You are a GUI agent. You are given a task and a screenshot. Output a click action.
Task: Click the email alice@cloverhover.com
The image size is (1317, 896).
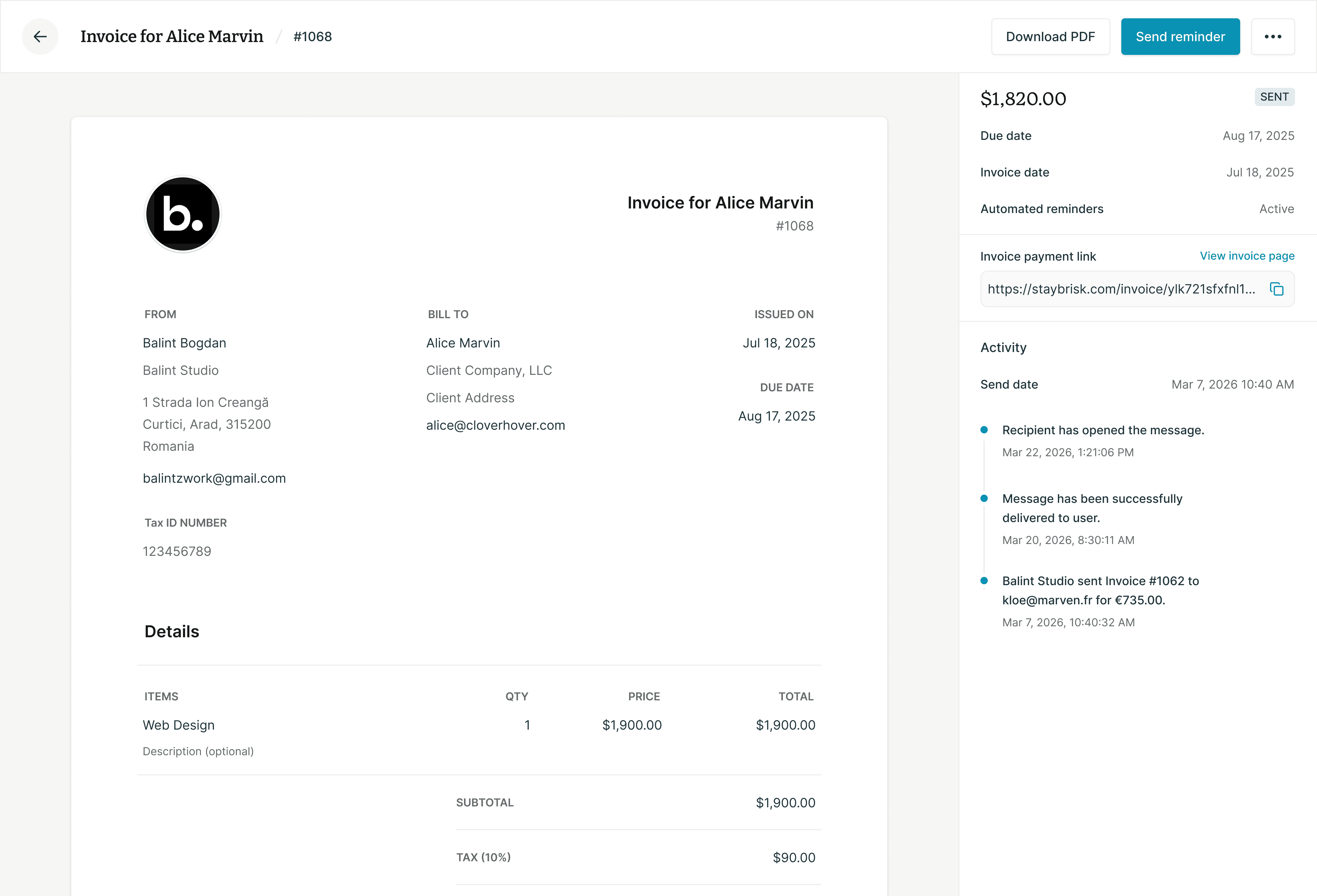pos(495,425)
